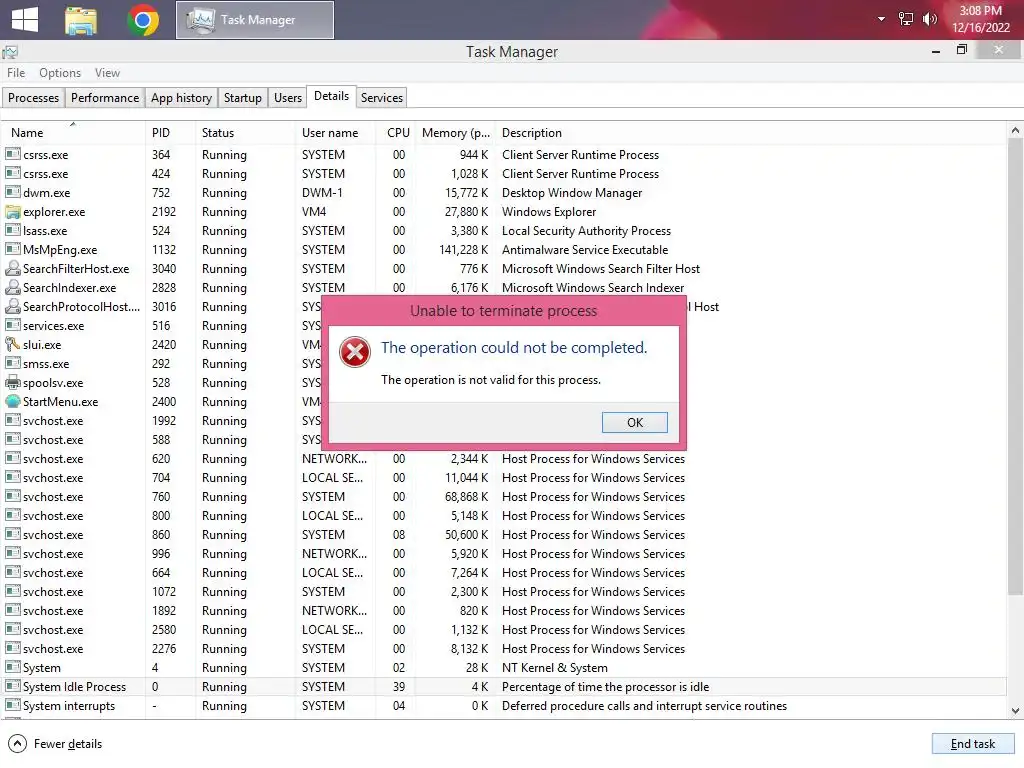The image size is (1024, 768).
Task: Click the SearchIndexer.exe icon
Action: 12,287
